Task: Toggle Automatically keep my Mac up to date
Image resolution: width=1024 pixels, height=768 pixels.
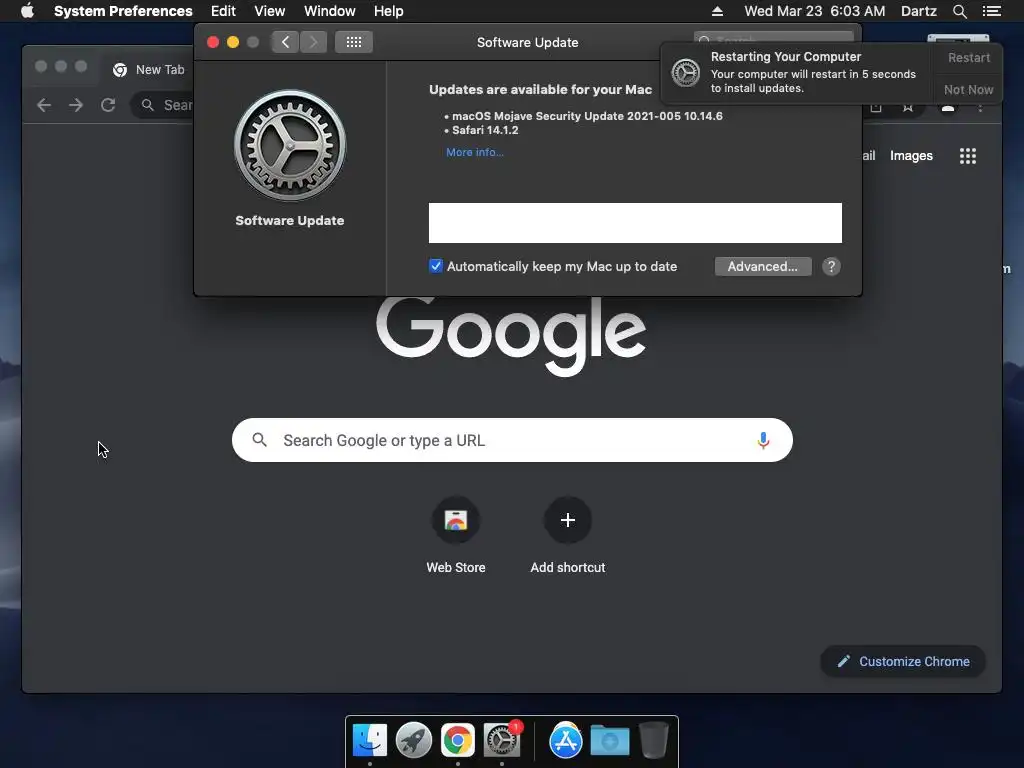Action: pos(436,266)
